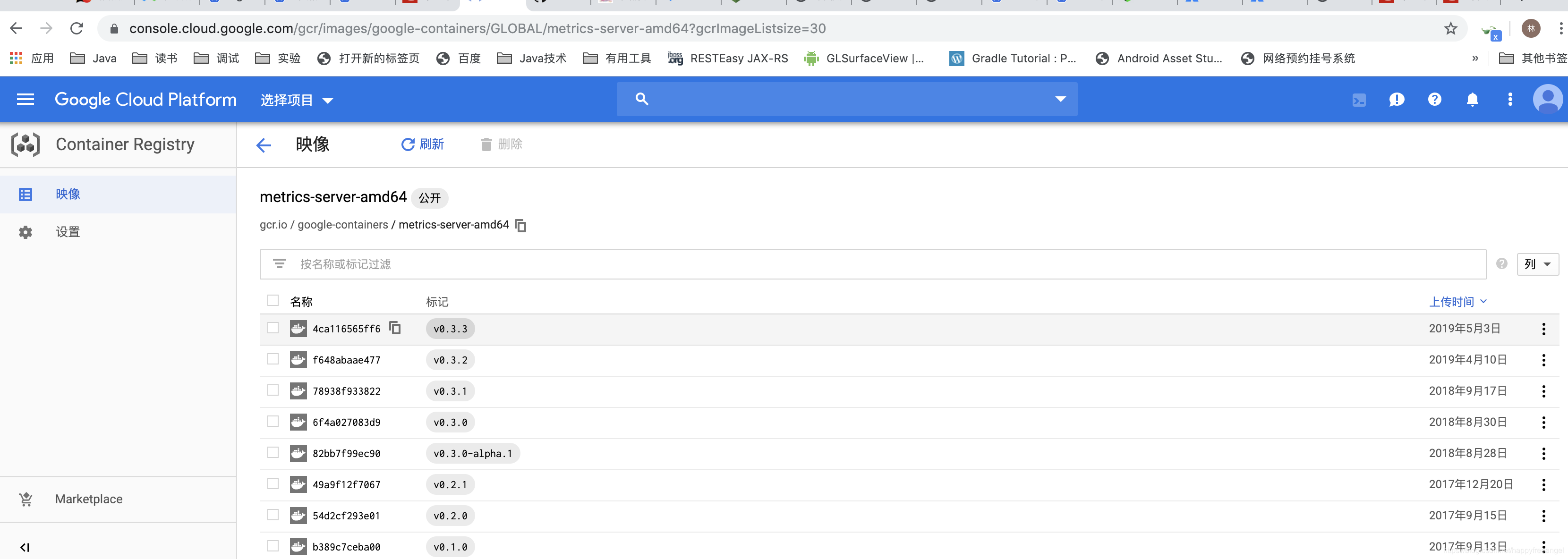Focus the top search input field

click(x=847, y=99)
